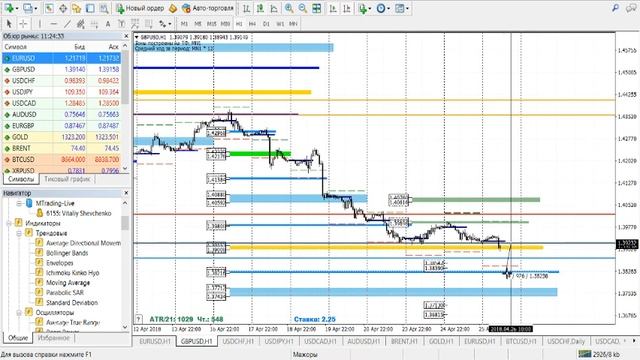The image size is (640, 360).
Task: Click the Новый ордер button
Action: click(140, 8)
